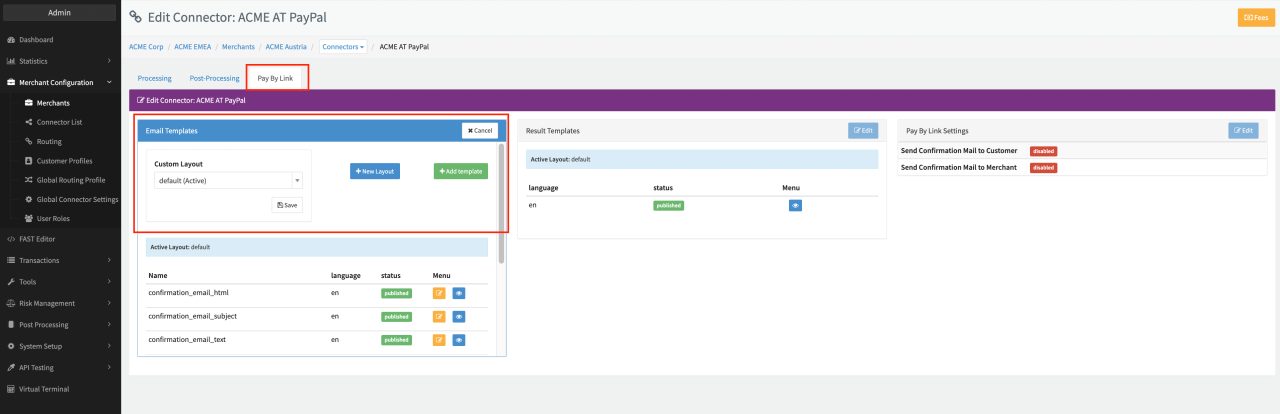This screenshot has width=1280, height=414.
Task: Click edit icon for confirmation_email_subject template
Action: 439,316
